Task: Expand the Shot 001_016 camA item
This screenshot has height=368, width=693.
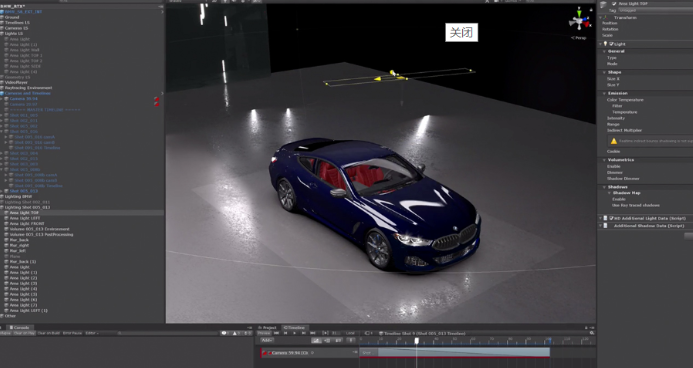Action: (x=6, y=137)
